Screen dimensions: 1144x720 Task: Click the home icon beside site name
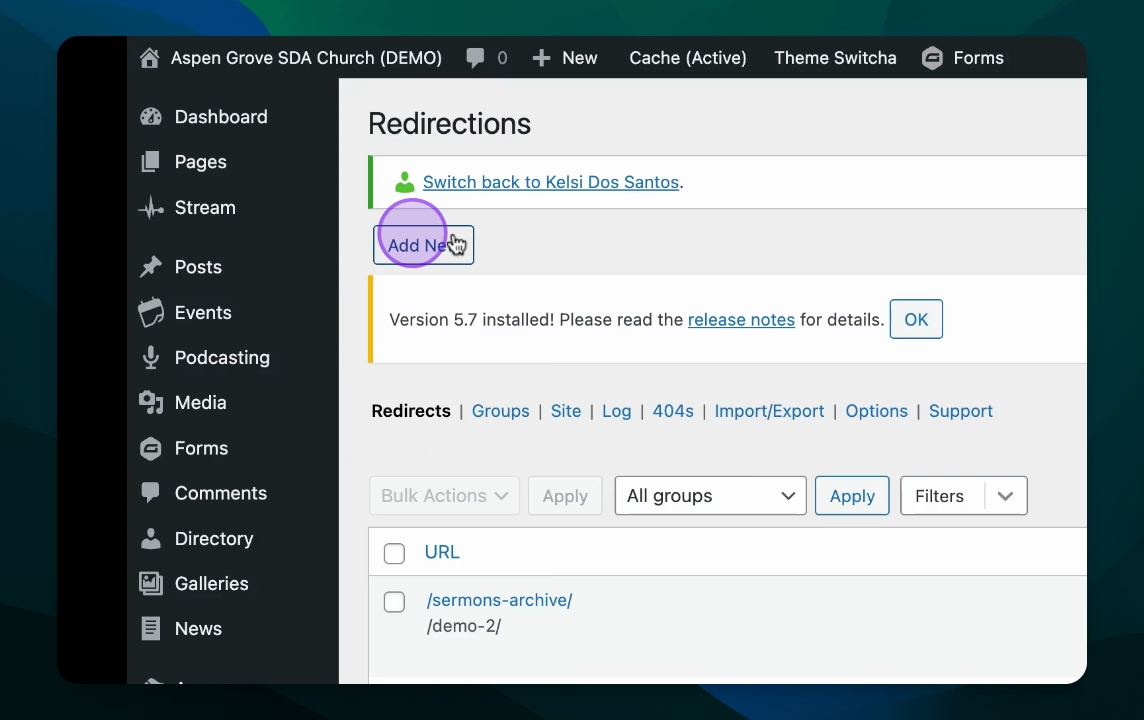click(x=150, y=58)
